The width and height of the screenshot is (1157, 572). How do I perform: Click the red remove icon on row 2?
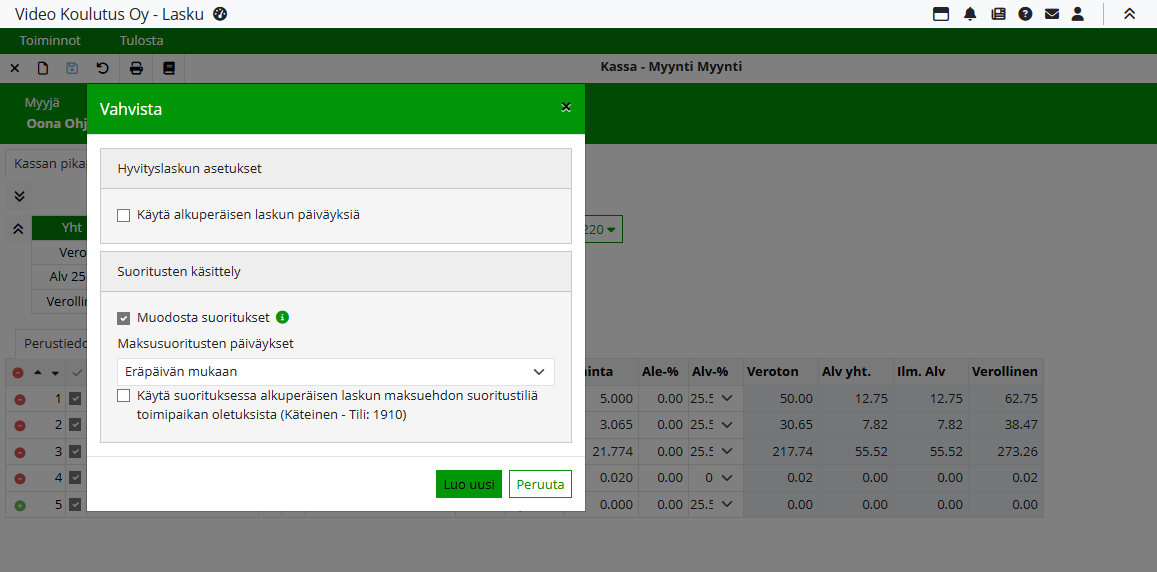click(x=18, y=425)
